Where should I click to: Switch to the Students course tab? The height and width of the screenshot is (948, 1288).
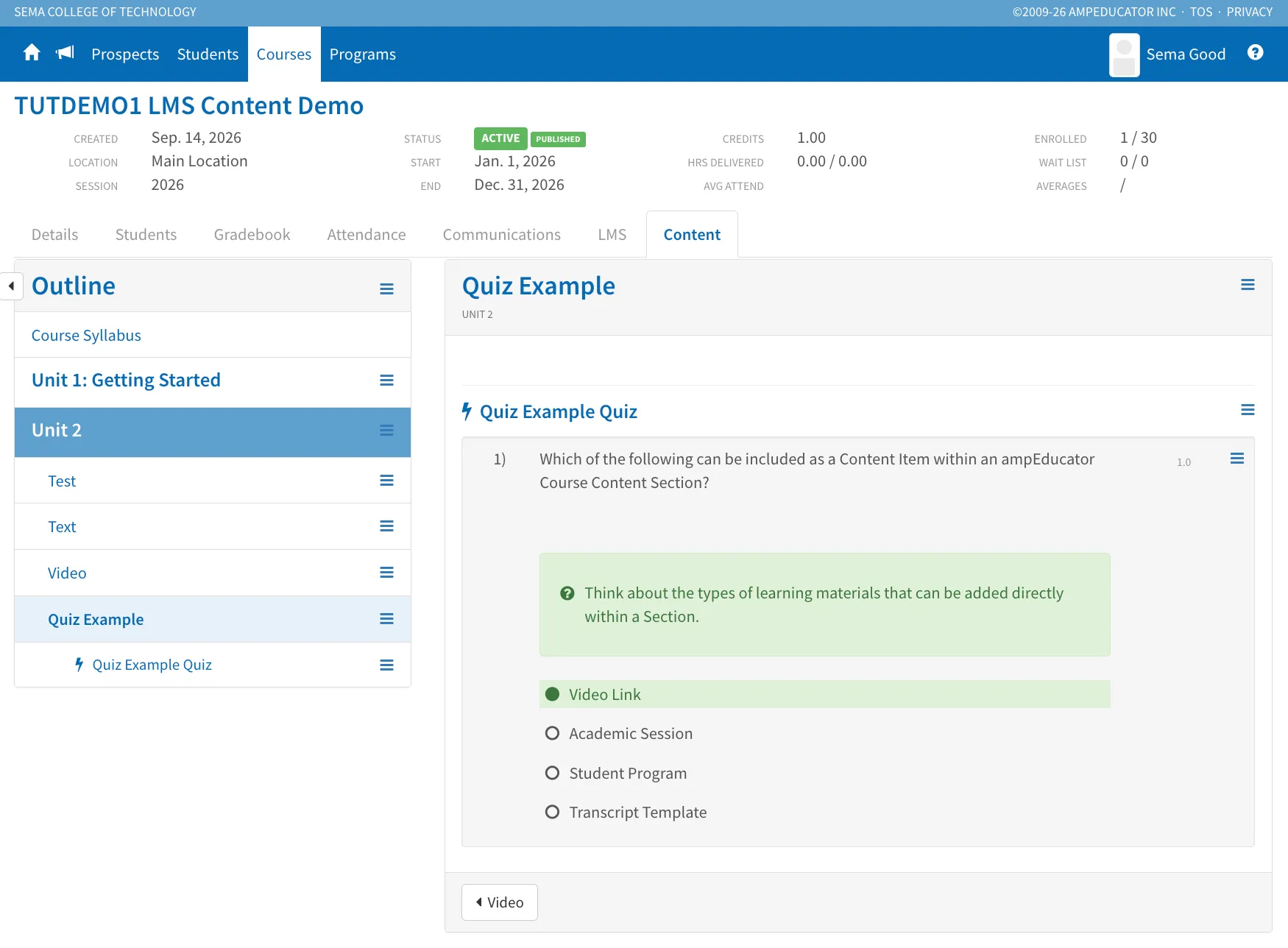point(146,235)
